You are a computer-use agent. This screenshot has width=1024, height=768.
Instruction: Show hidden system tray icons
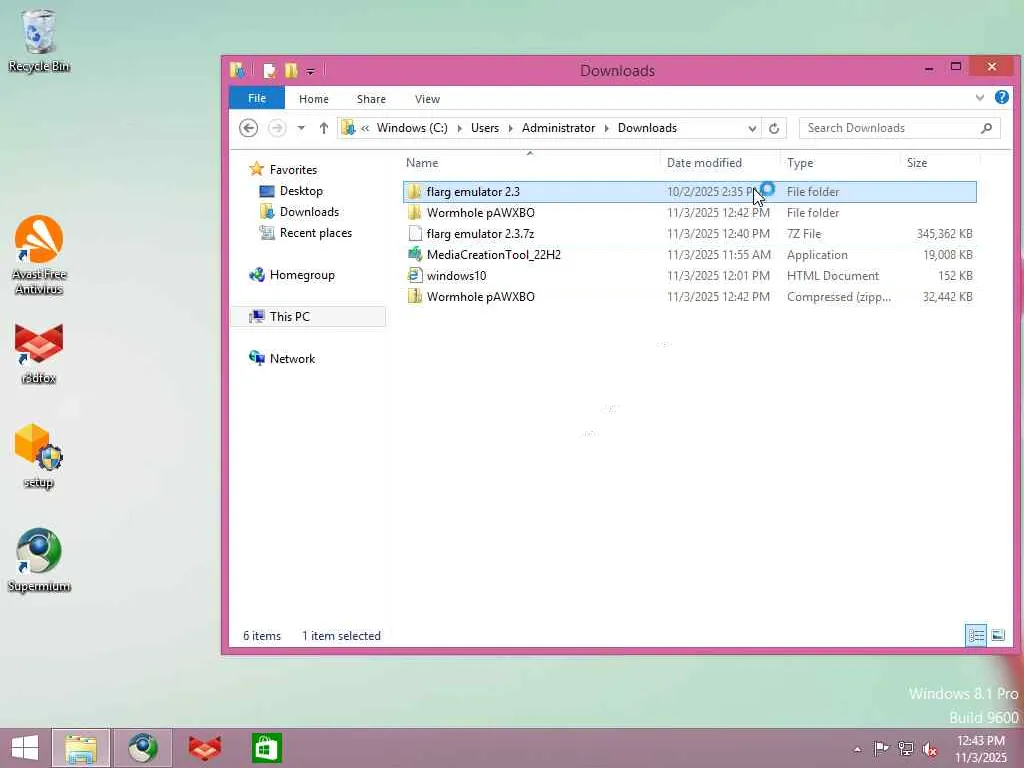pos(857,750)
